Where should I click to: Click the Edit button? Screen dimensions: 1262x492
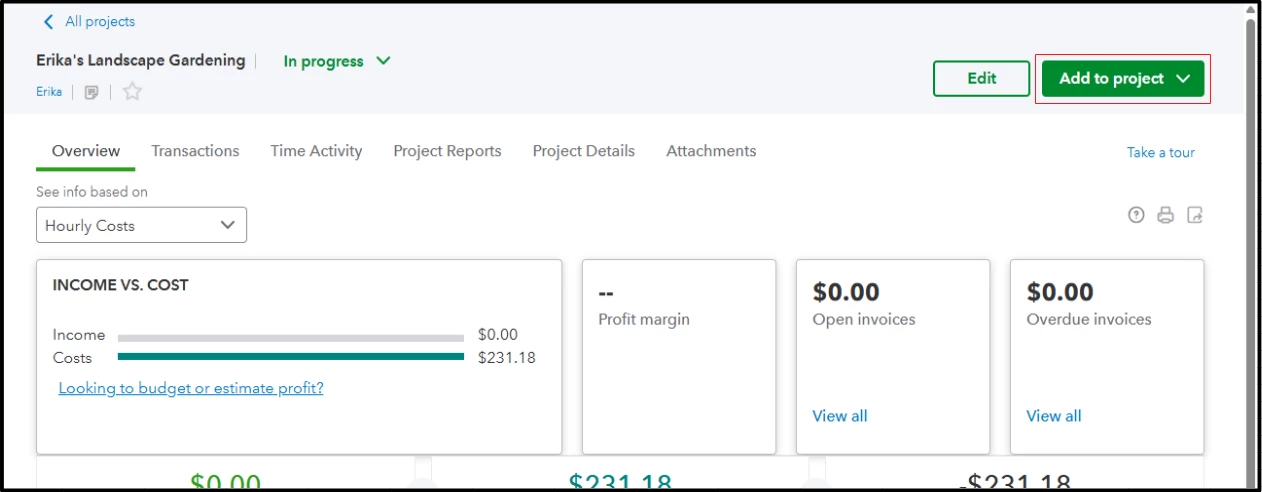pos(981,79)
